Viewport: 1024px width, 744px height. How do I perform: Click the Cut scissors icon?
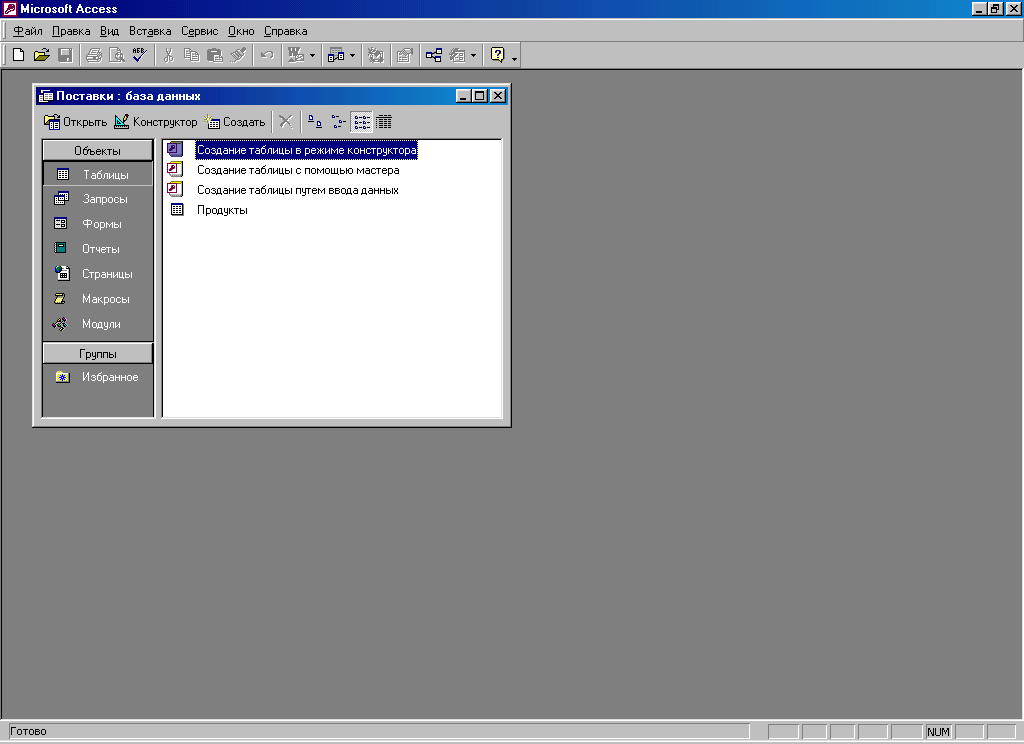tap(168, 56)
